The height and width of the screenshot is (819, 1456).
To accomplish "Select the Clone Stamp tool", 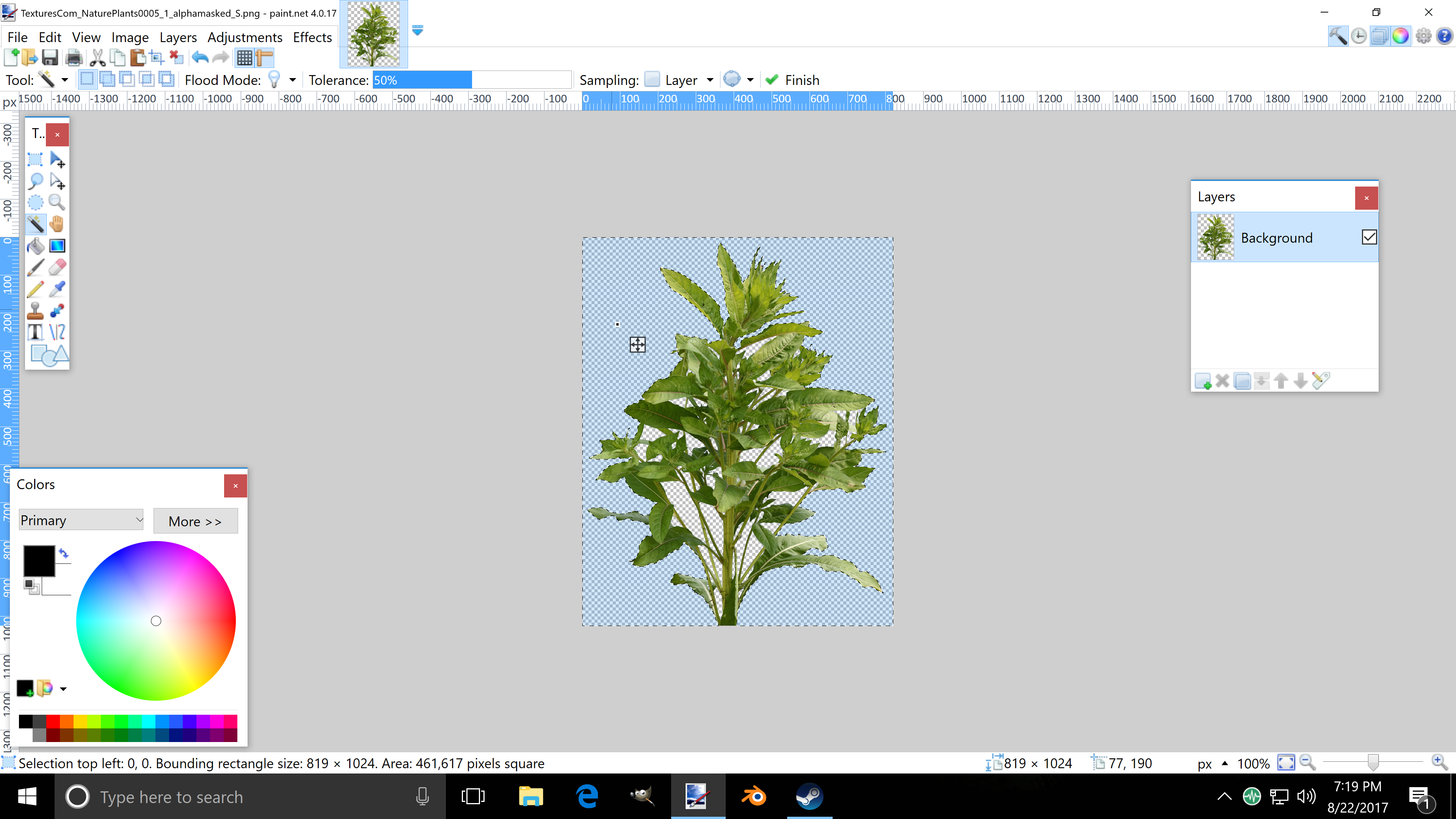I will 35,310.
